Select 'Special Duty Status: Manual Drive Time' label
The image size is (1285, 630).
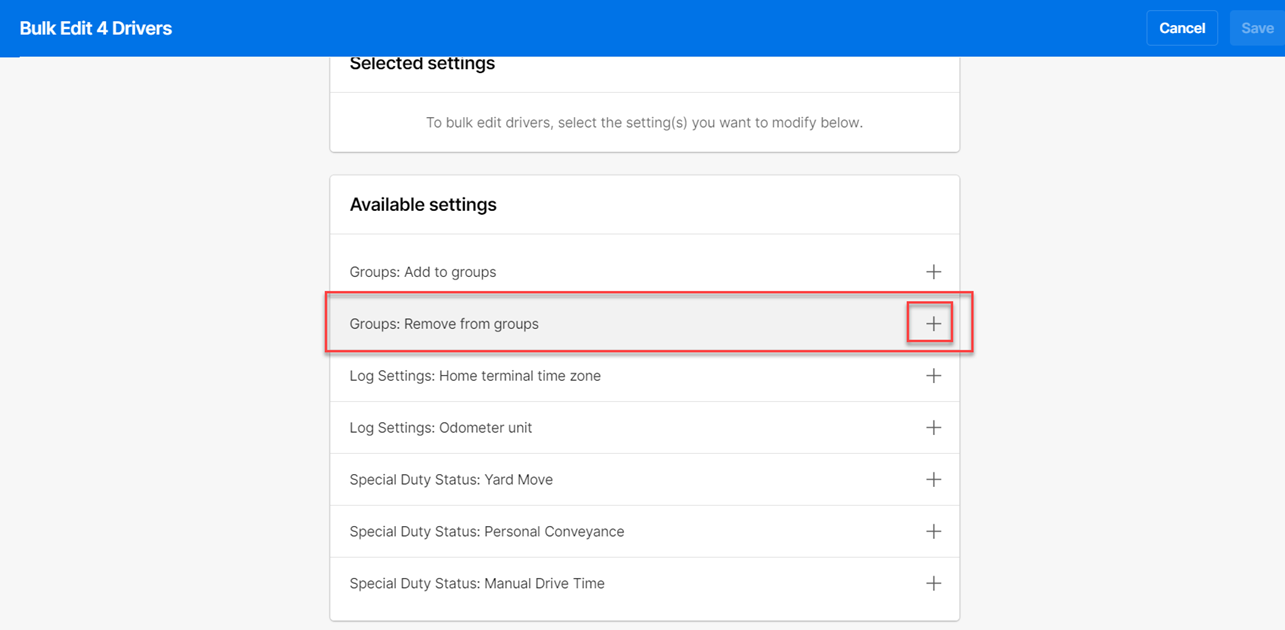click(x=477, y=584)
